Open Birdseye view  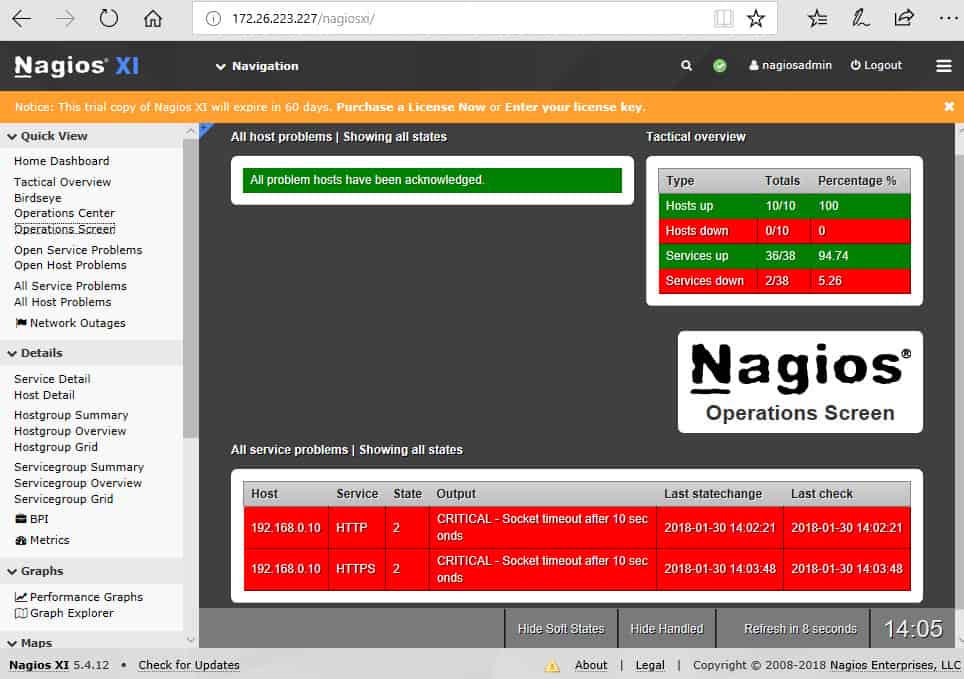pyautogui.click(x=38, y=198)
